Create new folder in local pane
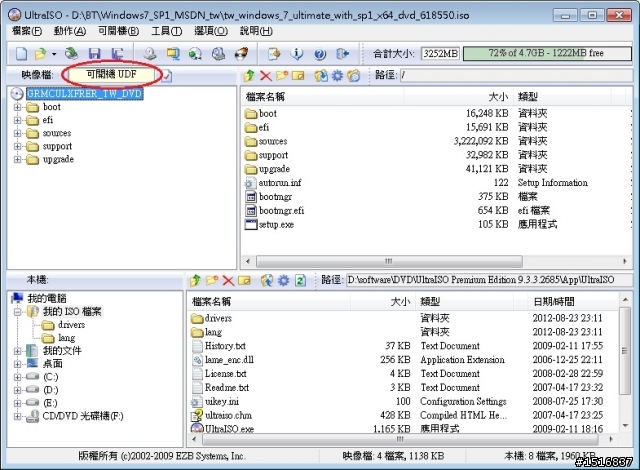This screenshot has width=640, height=470. (212, 280)
